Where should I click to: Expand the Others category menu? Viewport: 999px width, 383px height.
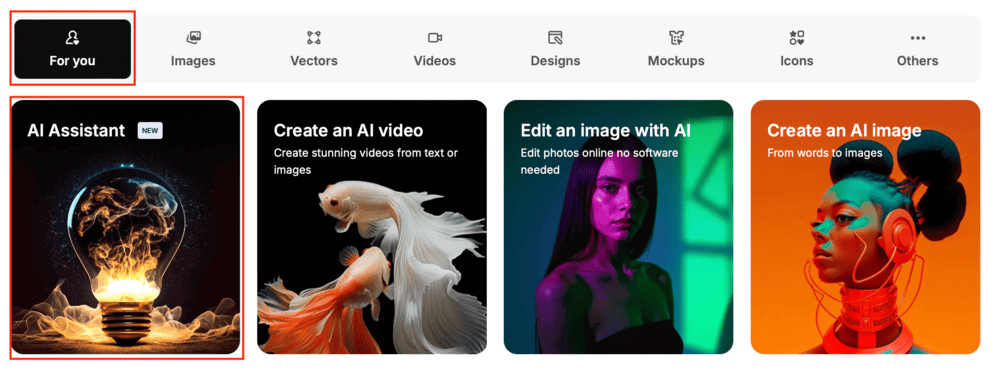point(917,49)
